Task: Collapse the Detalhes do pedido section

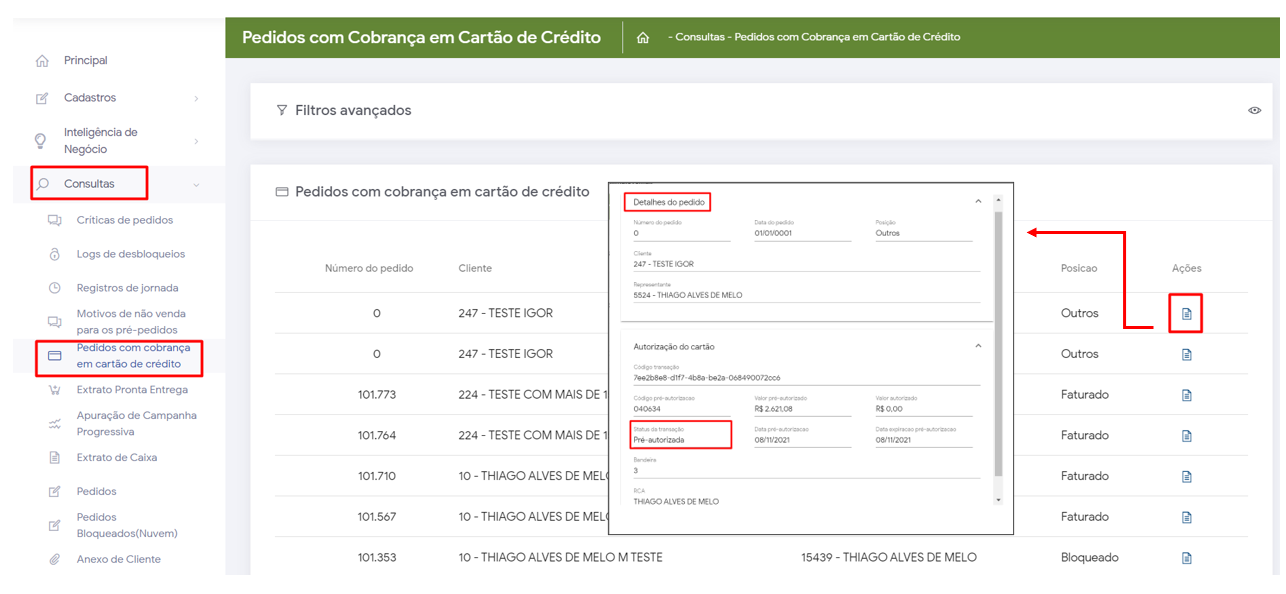Action: (978, 202)
